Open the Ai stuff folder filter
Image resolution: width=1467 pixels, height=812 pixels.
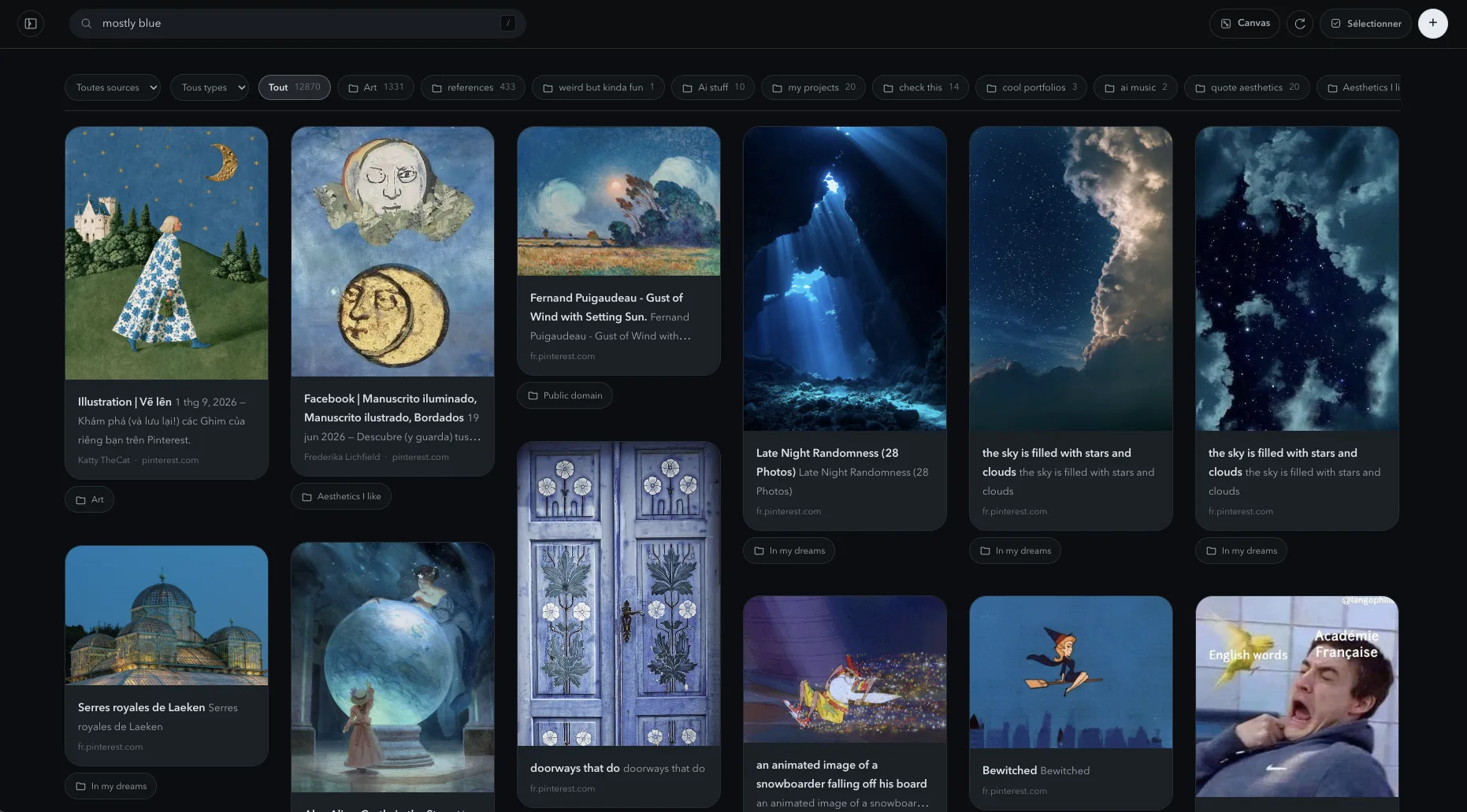coord(713,87)
